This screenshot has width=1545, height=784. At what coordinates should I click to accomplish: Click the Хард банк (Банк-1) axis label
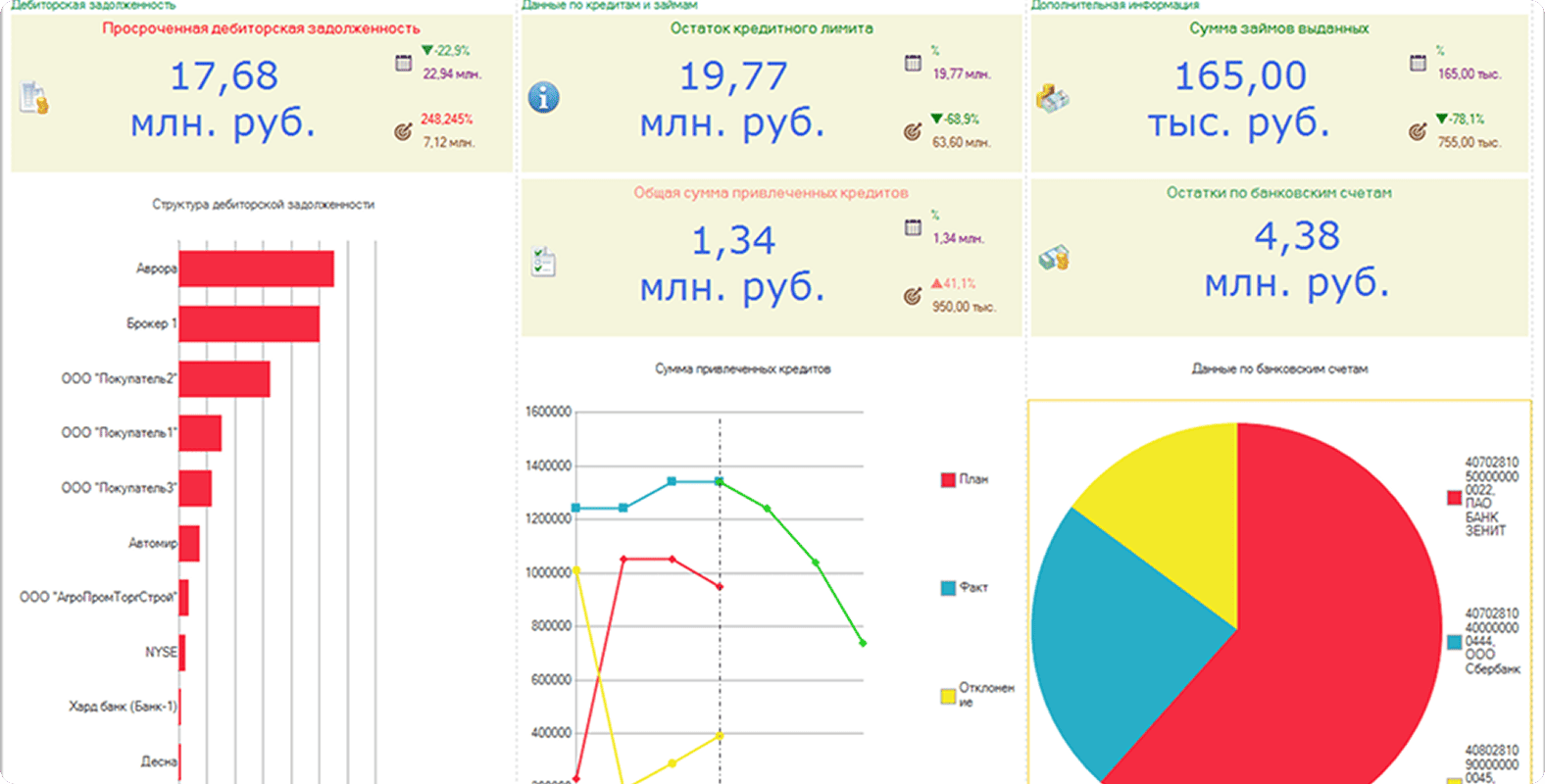(123, 707)
